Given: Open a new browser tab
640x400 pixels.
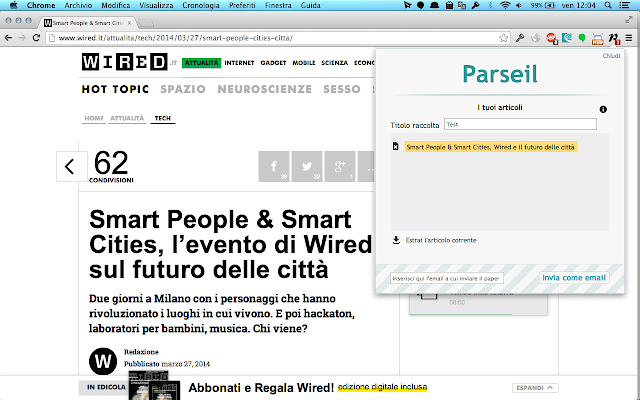Looking at the screenshot, I should point(146,23).
